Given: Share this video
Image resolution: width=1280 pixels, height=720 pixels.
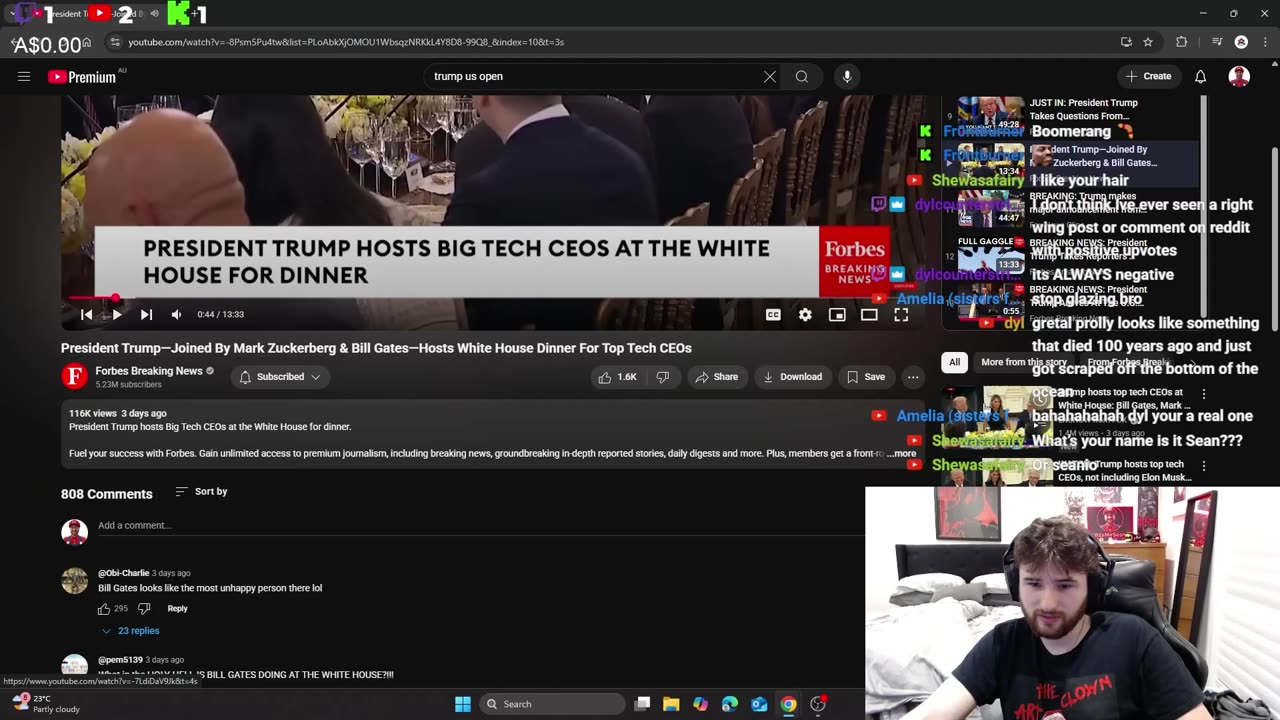Looking at the screenshot, I should click(x=716, y=377).
